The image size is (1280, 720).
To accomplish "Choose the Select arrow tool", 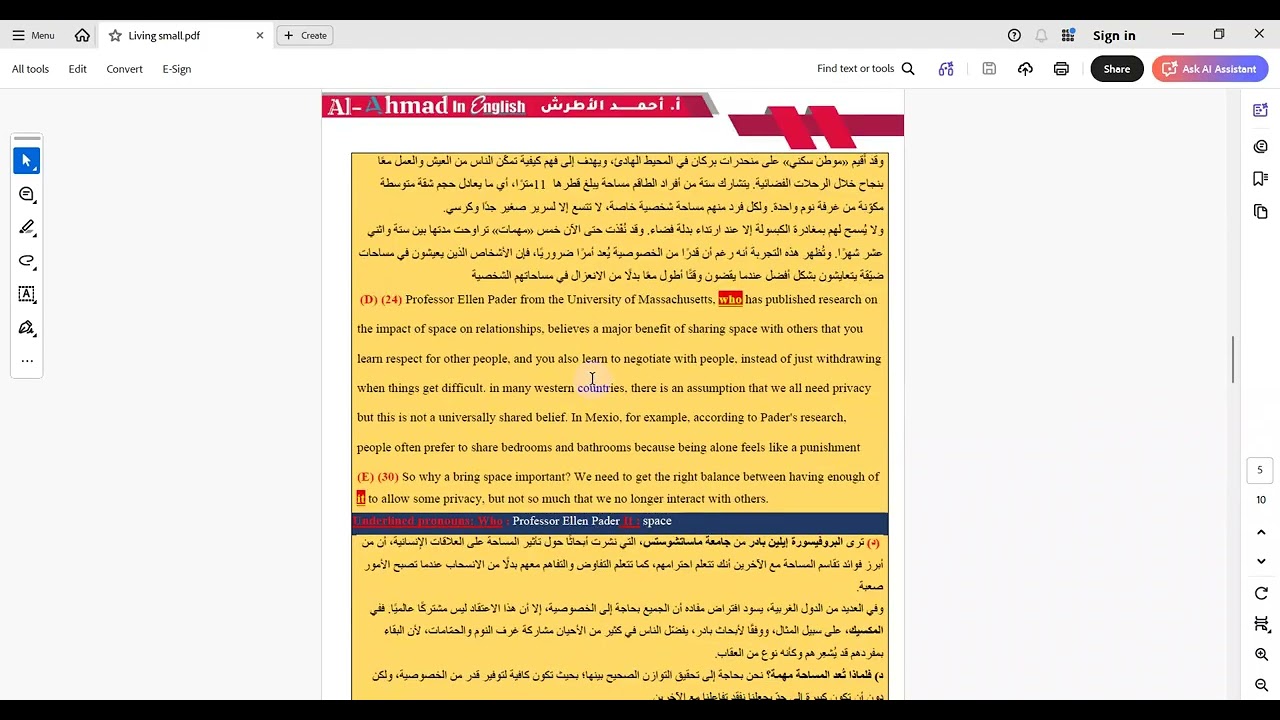I will pos(27,160).
